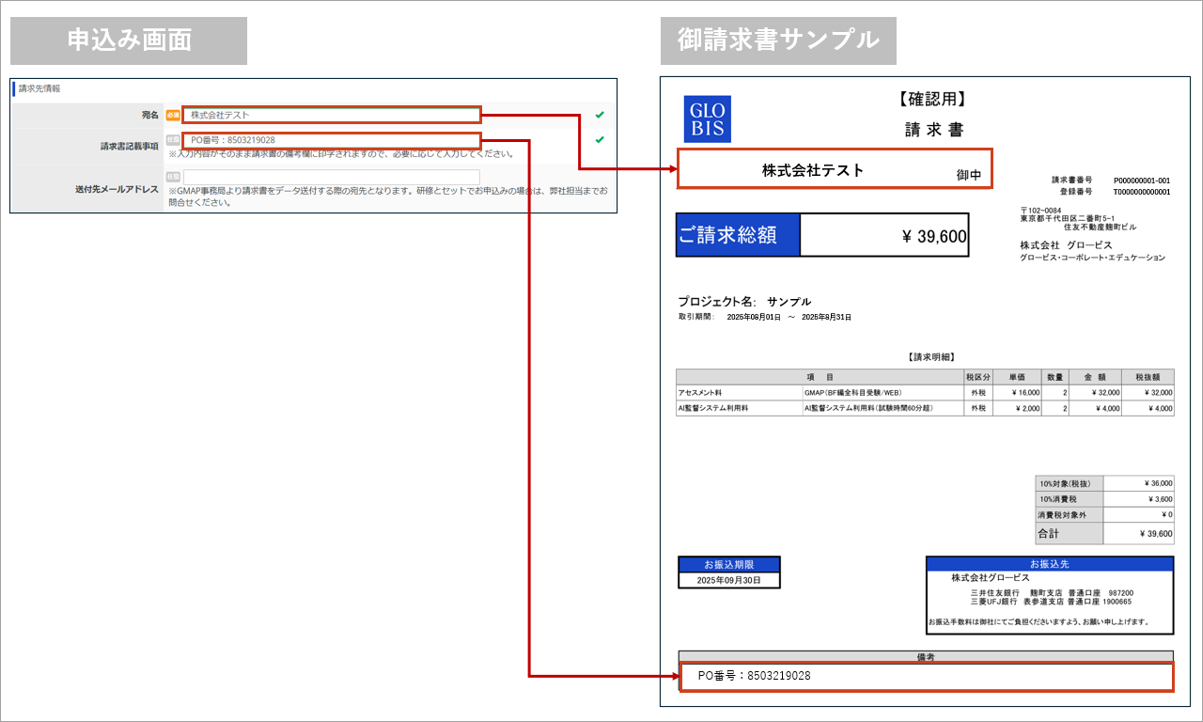
Task: Click the 請求先情報 section heading
Action: point(39,88)
